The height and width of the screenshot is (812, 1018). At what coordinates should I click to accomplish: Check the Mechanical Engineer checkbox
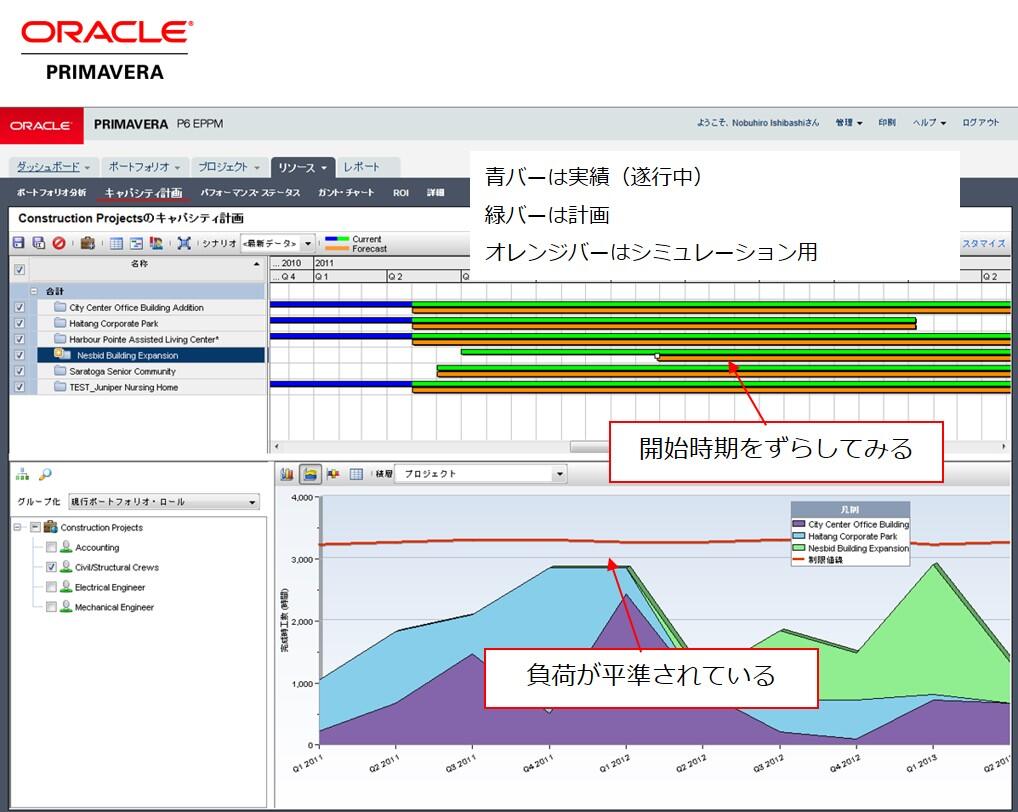(x=51, y=607)
